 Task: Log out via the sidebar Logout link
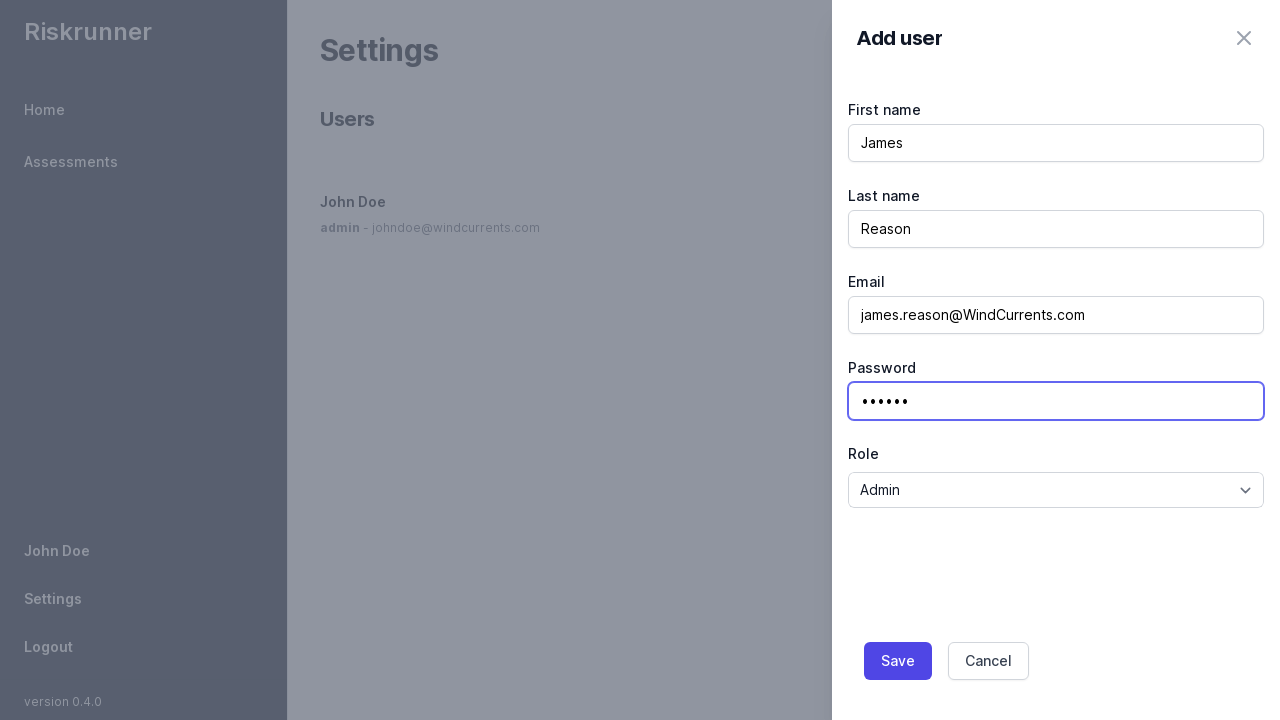point(48,647)
